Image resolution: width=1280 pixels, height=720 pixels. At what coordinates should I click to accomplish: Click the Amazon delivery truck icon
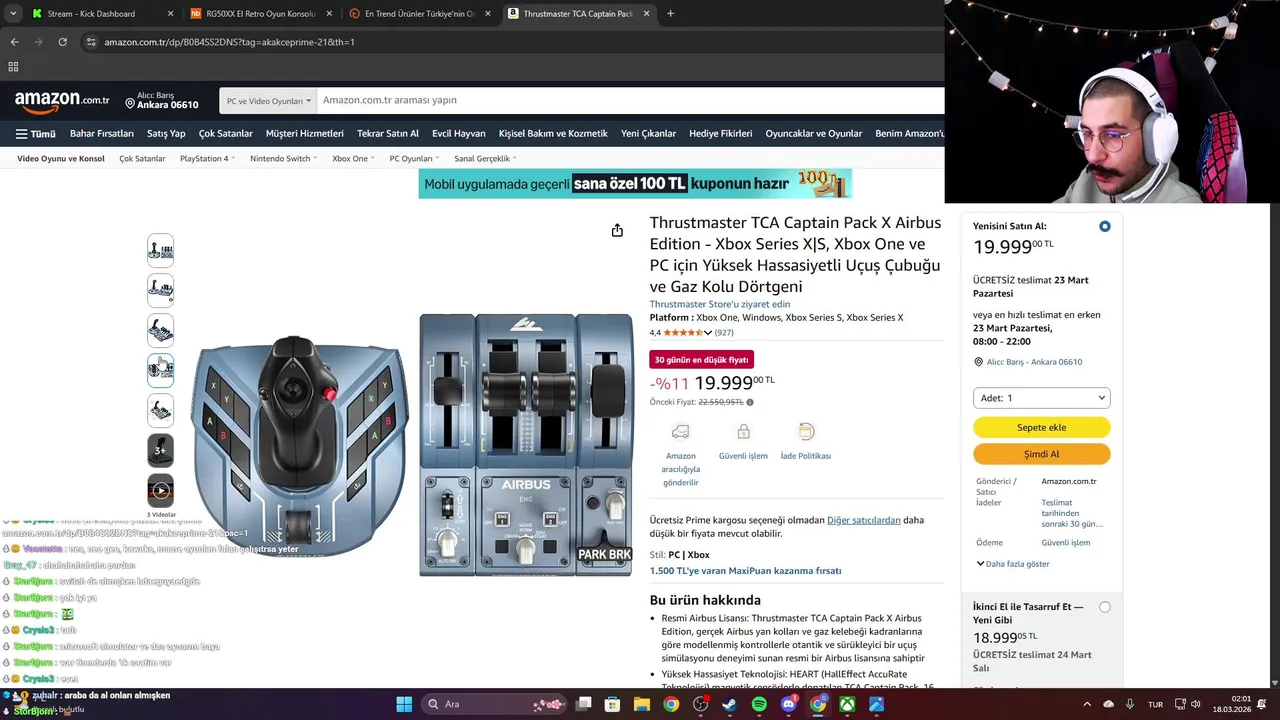pyautogui.click(x=680, y=432)
